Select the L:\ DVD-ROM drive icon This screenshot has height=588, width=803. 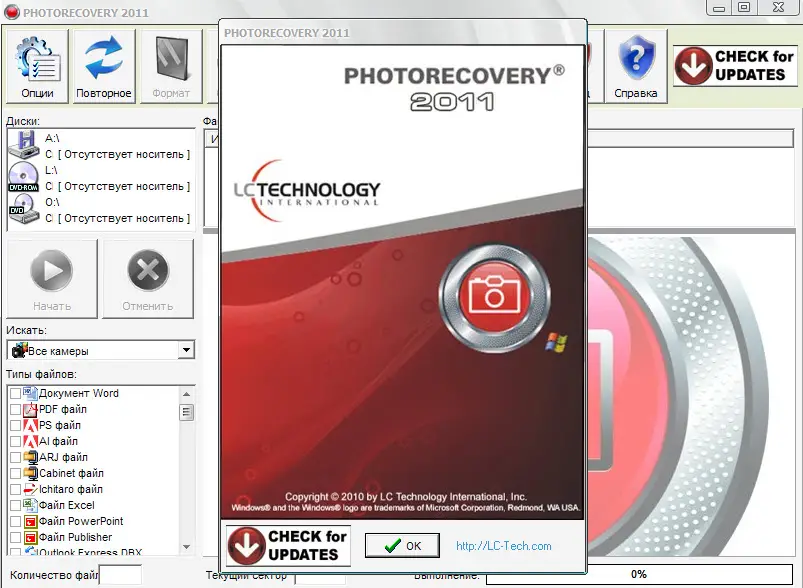point(24,177)
